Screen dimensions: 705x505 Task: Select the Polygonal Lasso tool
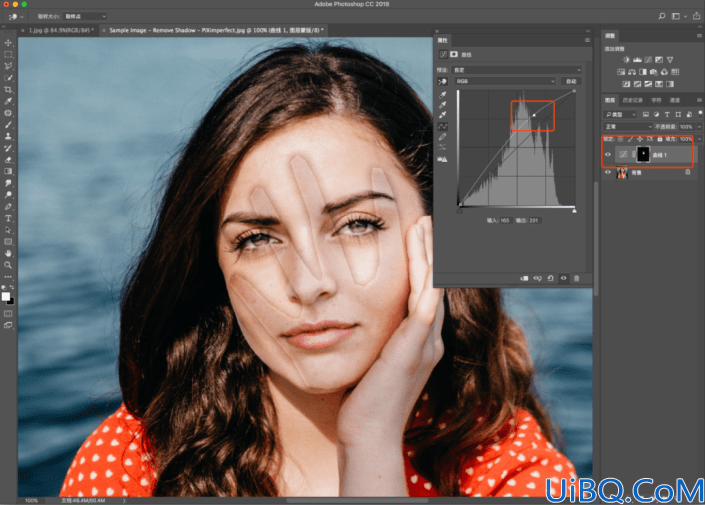(8, 66)
